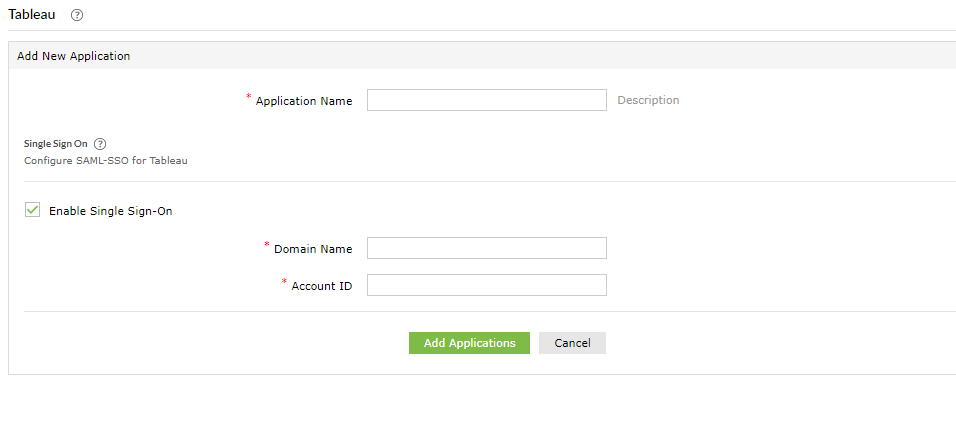
Task: Click the Single Sign On section heading
Action: [55, 144]
